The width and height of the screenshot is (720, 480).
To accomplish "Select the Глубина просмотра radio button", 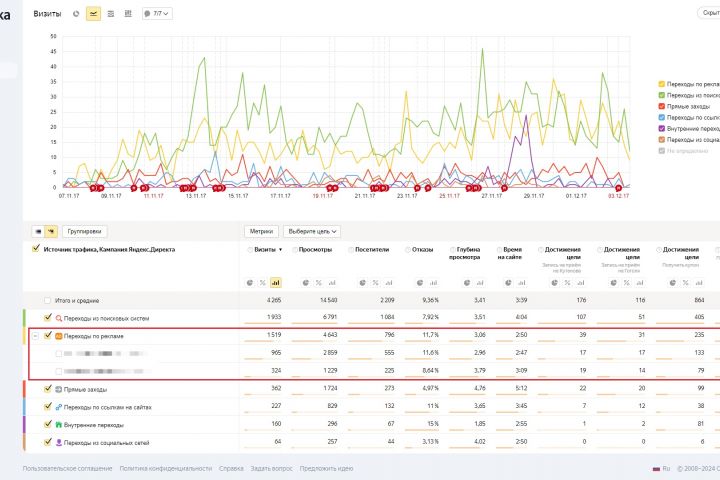I will click(x=453, y=250).
